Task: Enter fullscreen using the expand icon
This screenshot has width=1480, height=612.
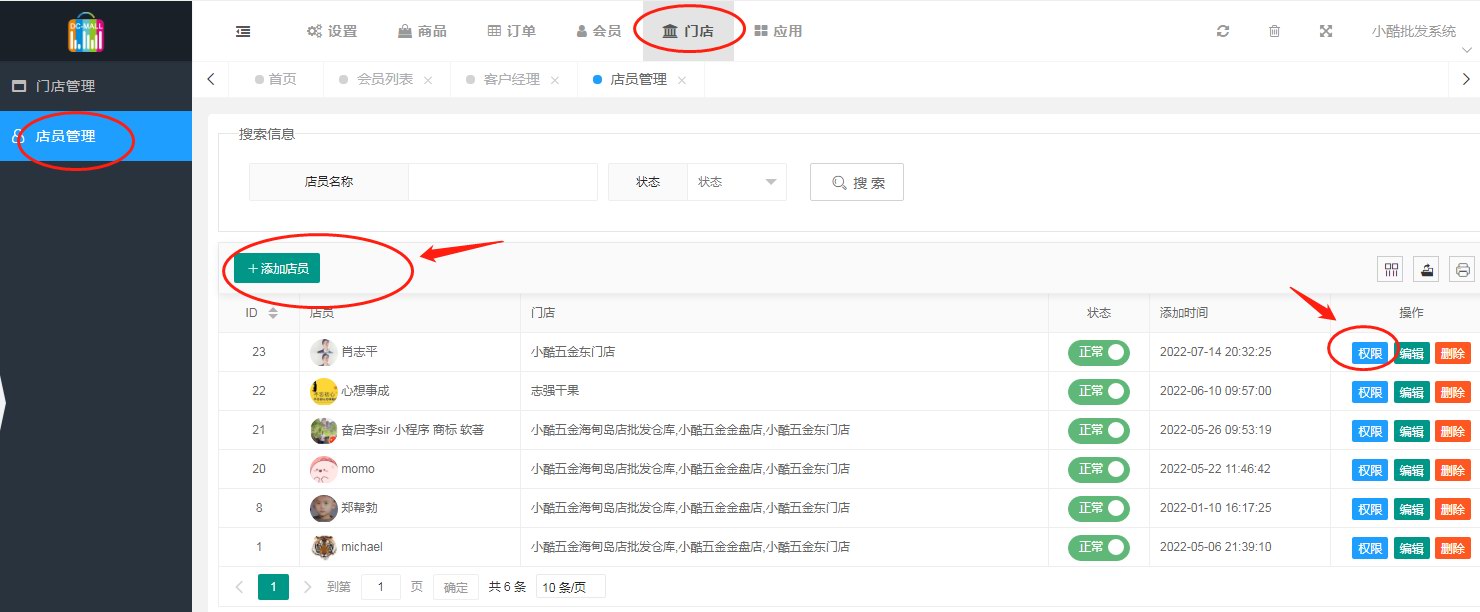Action: click(x=1326, y=31)
